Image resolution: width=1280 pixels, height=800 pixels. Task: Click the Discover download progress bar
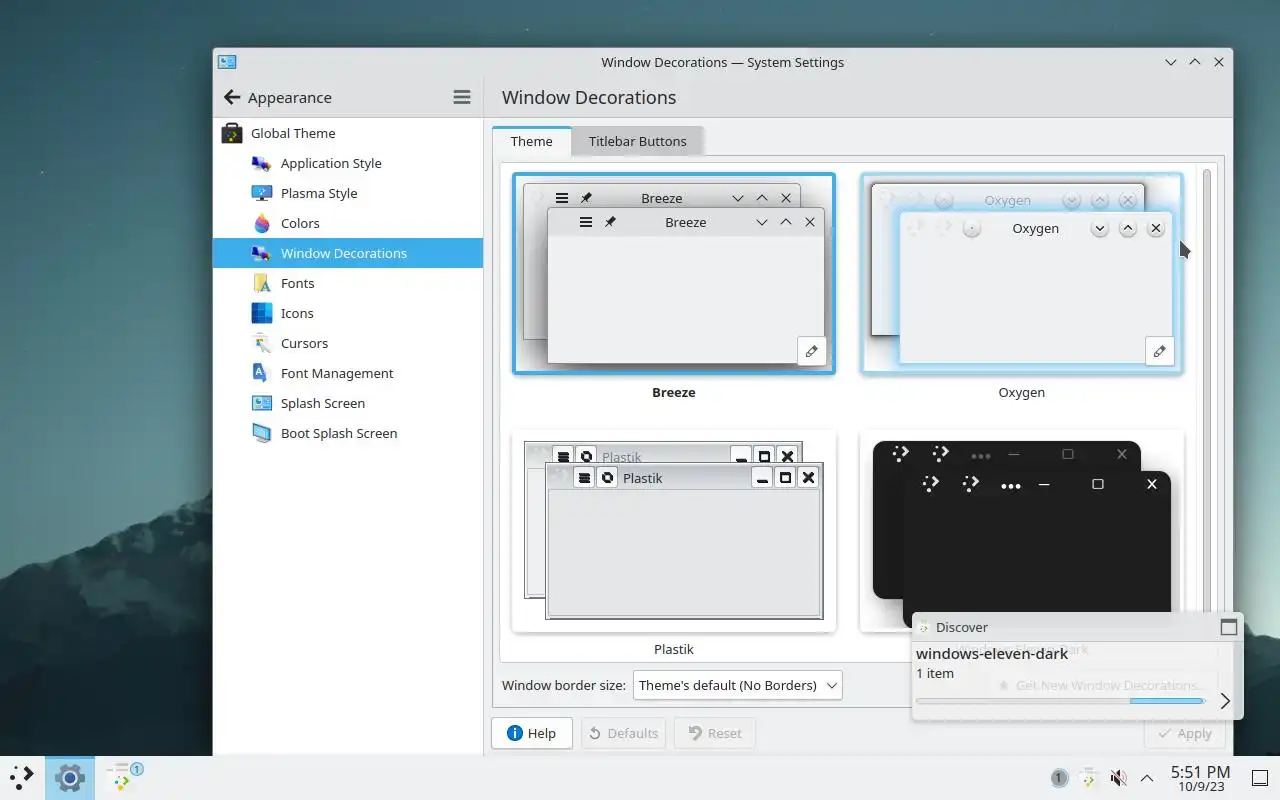point(1060,701)
